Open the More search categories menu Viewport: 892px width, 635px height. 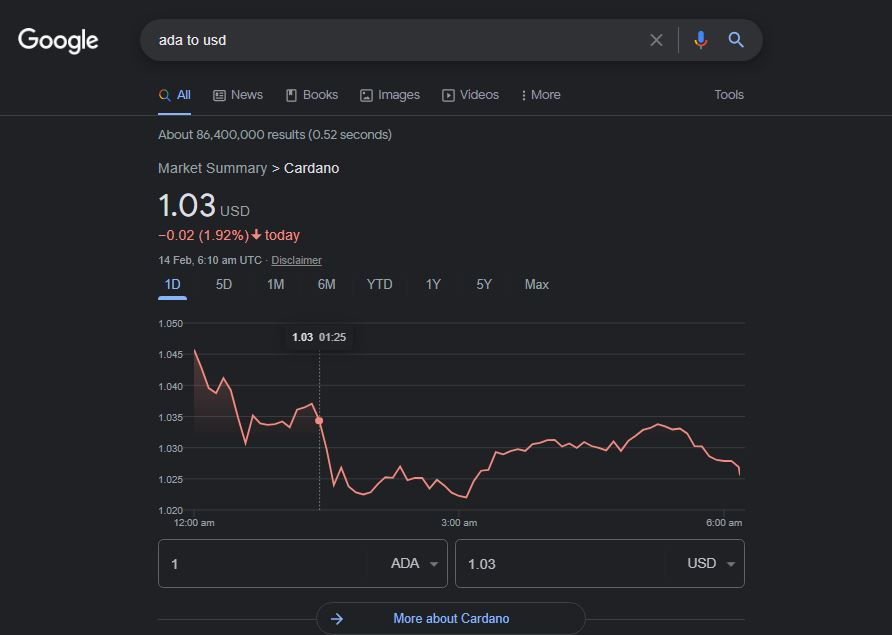[x=541, y=95]
